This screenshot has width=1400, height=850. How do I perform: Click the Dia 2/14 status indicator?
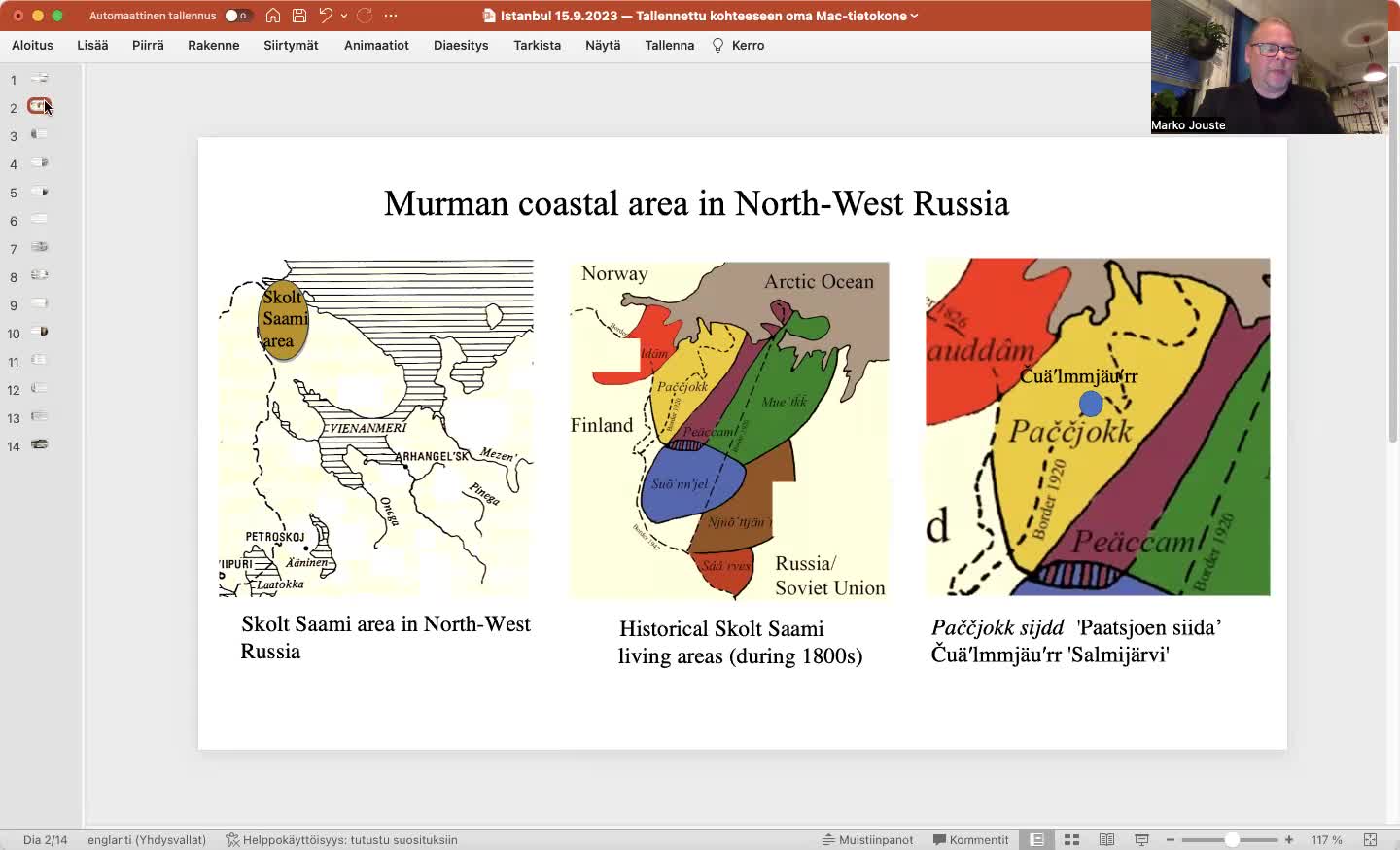(45, 839)
